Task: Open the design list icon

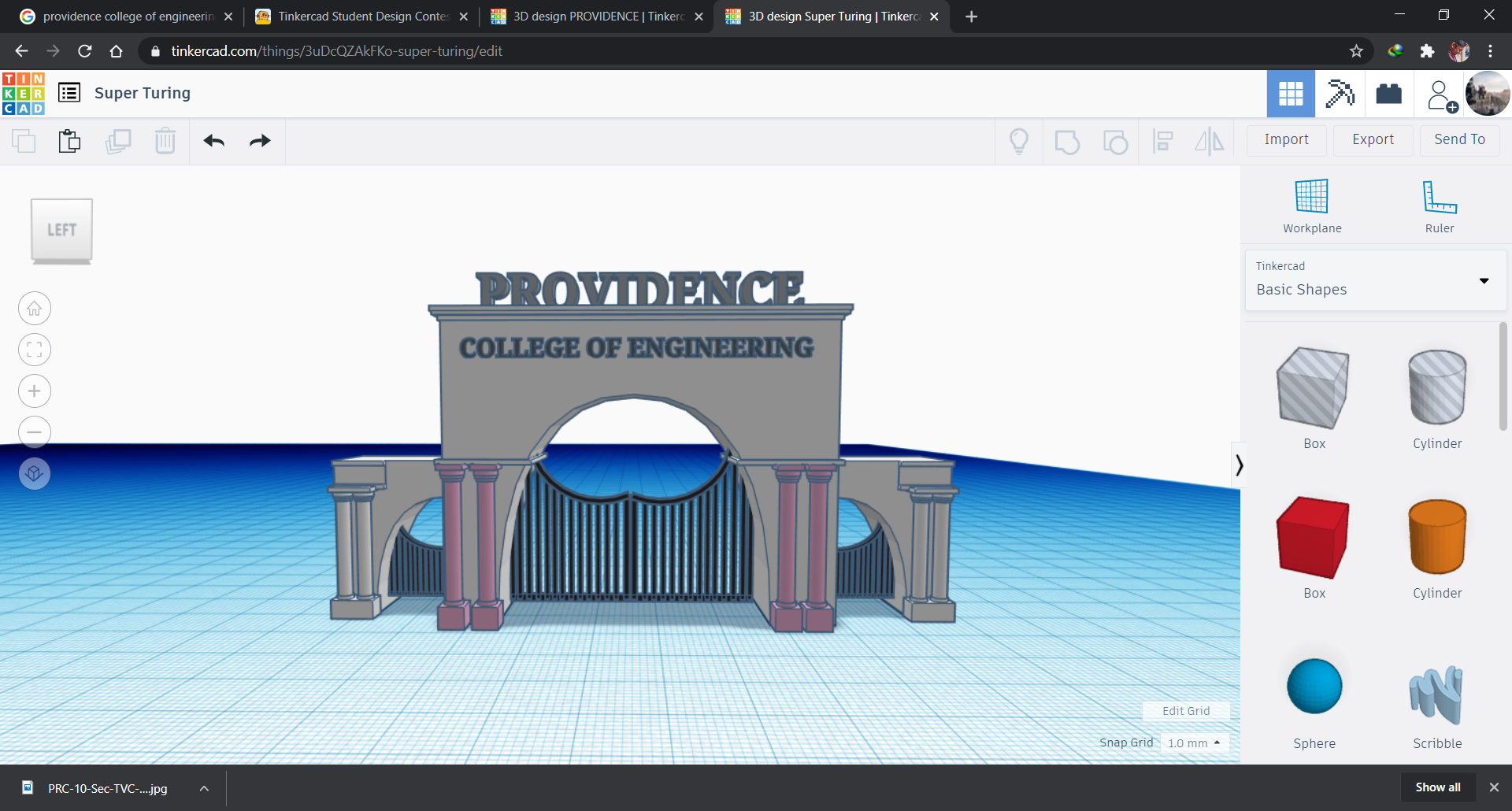Action: click(x=69, y=93)
